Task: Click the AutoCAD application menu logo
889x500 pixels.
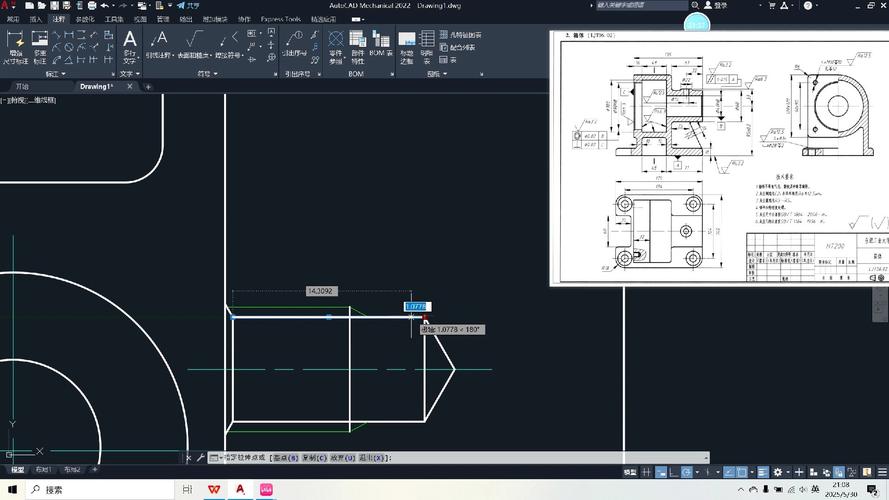Action: pos(5,6)
